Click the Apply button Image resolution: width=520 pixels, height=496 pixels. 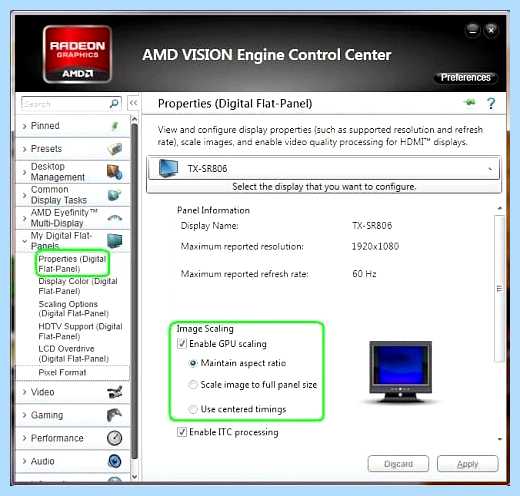tap(467, 464)
